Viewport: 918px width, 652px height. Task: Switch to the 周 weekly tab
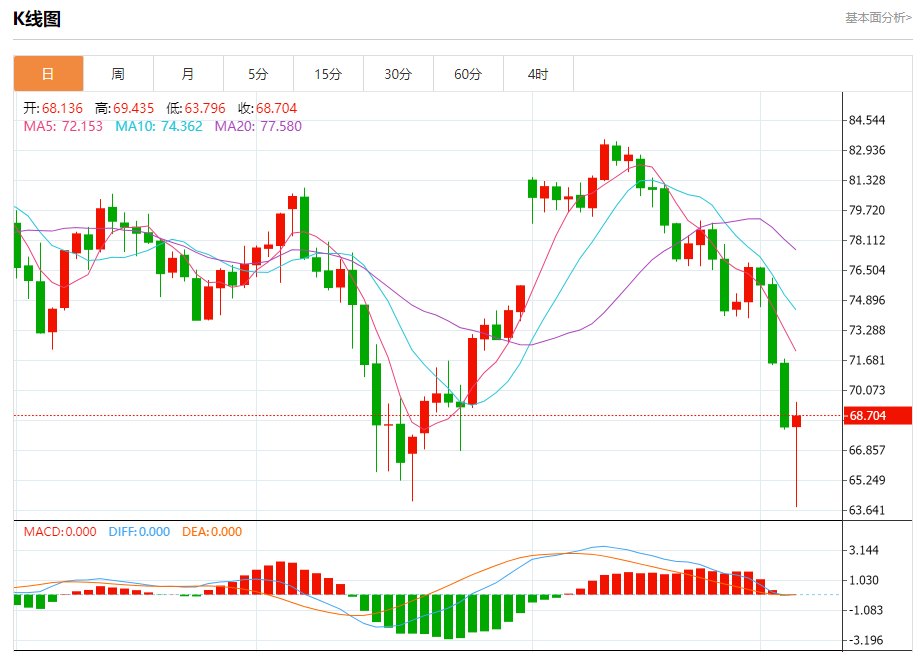pos(118,74)
